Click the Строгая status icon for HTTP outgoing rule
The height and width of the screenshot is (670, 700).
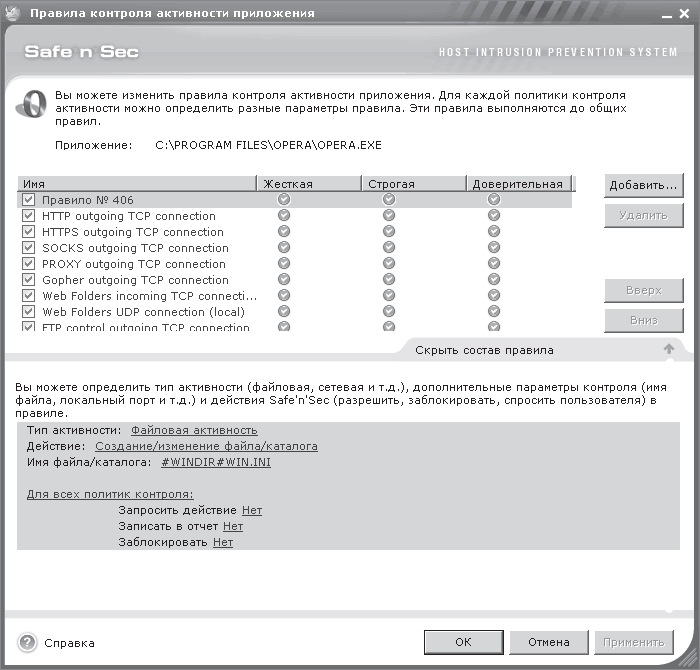click(389, 216)
